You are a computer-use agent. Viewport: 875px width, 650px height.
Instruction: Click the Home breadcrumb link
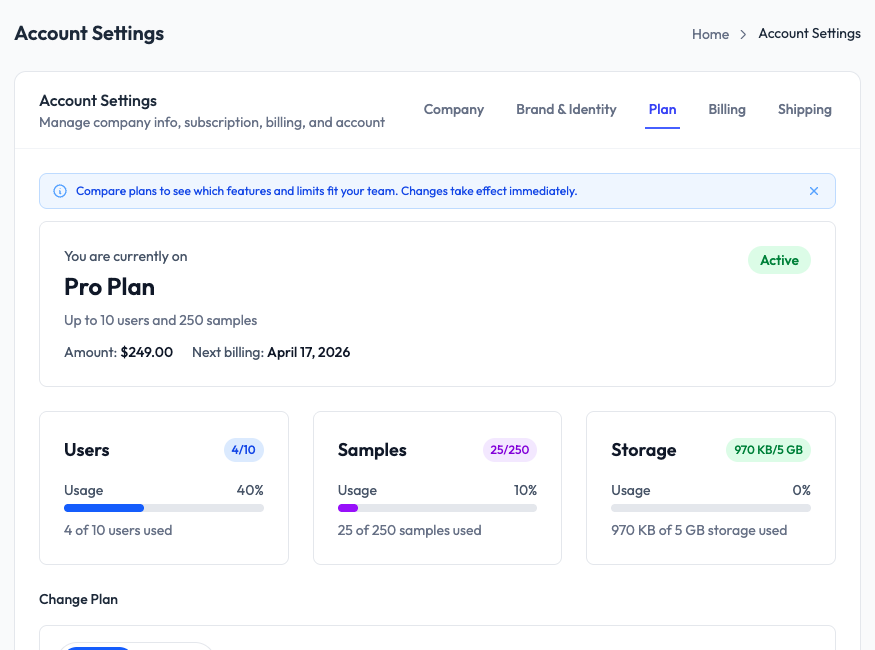pos(710,34)
